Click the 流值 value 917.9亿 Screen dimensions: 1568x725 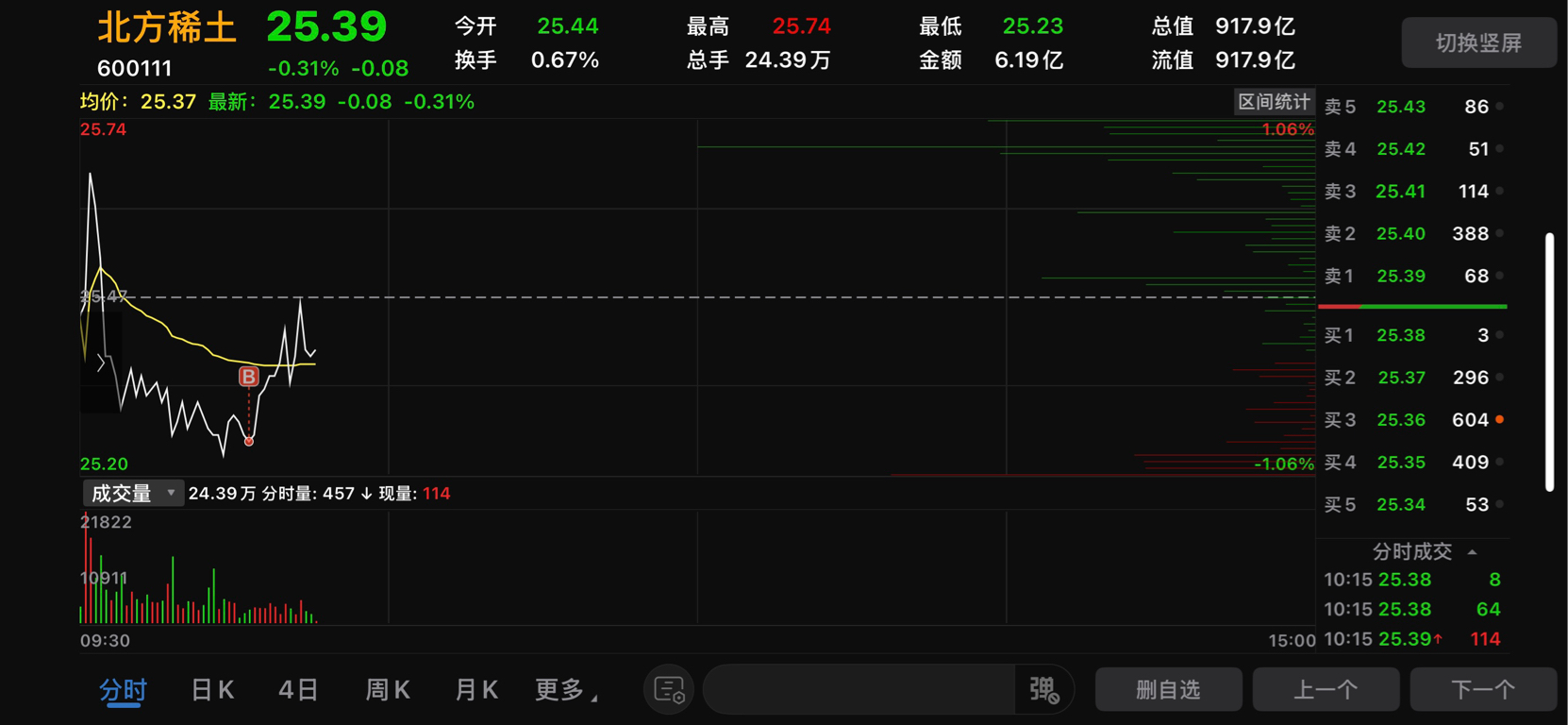[x=1255, y=60]
